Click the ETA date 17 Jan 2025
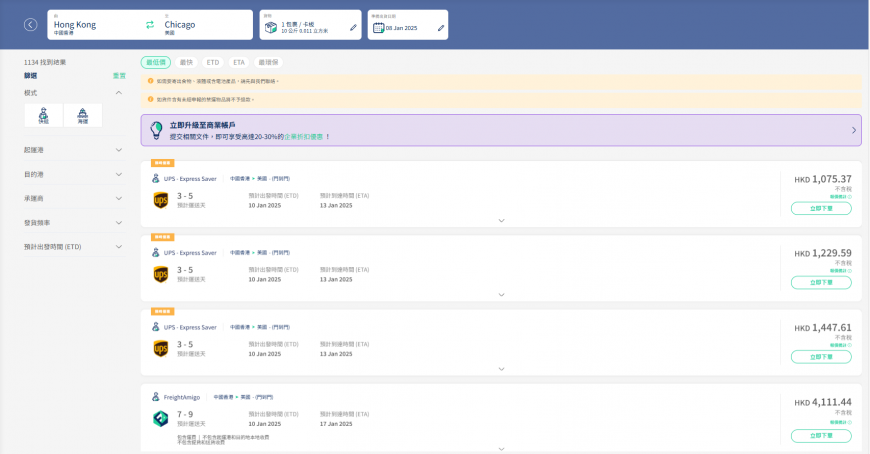Viewport: 870px width, 454px height. click(336, 424)
